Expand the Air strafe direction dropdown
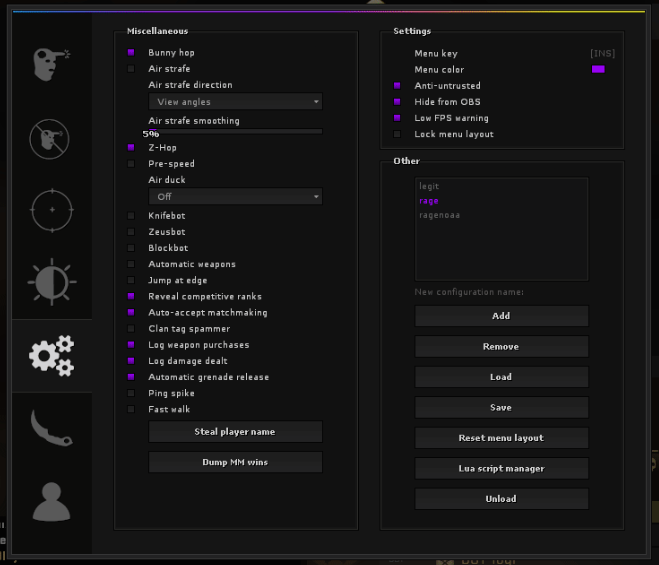This screenshot has width=659, height=565. tap(235, 102)
